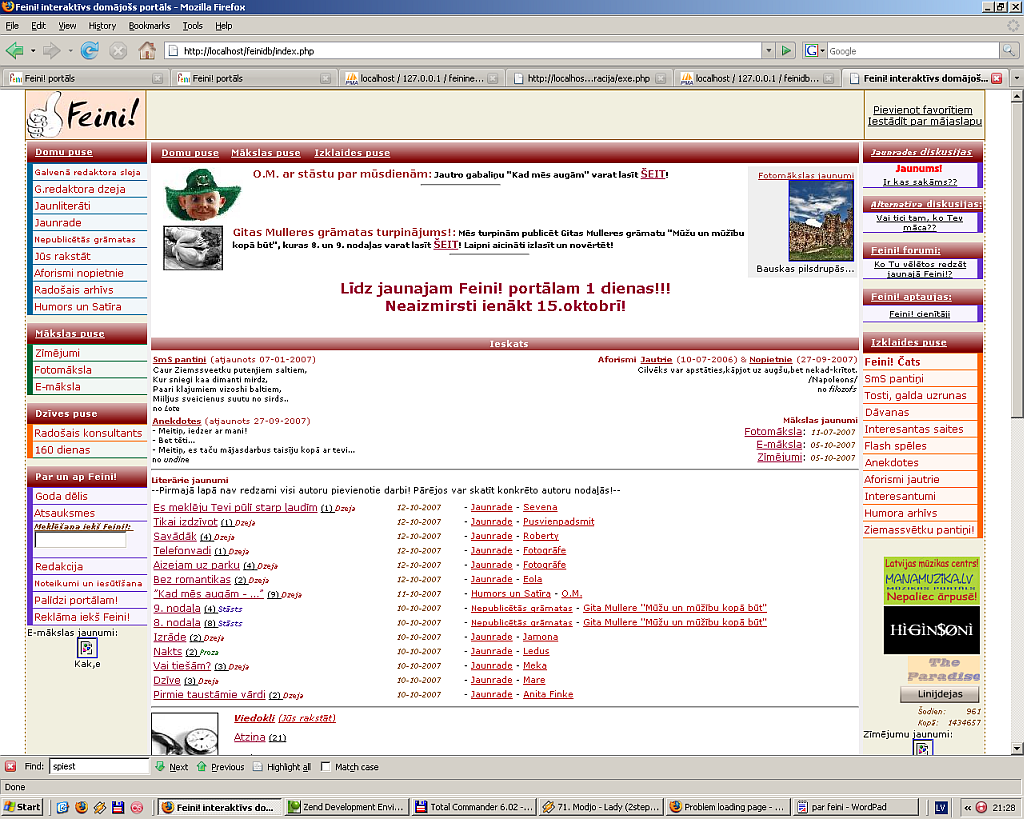
Task: Expand the address bar URL dropdown
Action: (769, 50)
